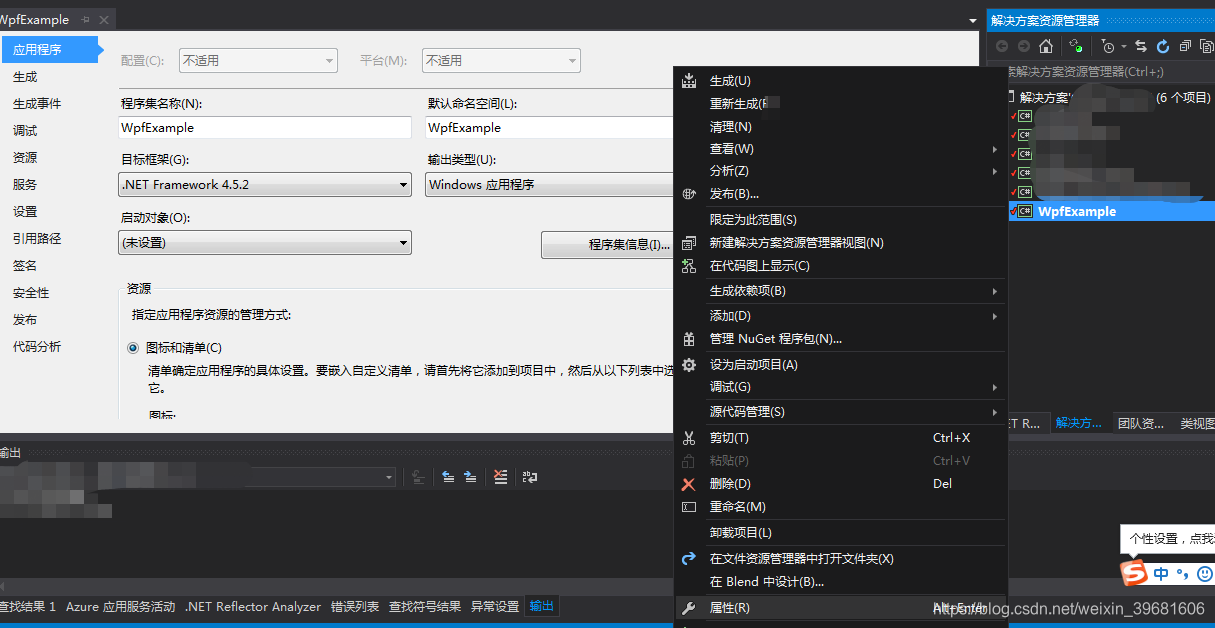Click the Collapse All icon in Solution Explorer
Image resolution: width=1215 pixels, height=628 pixels.
(x=1185, y=46)
